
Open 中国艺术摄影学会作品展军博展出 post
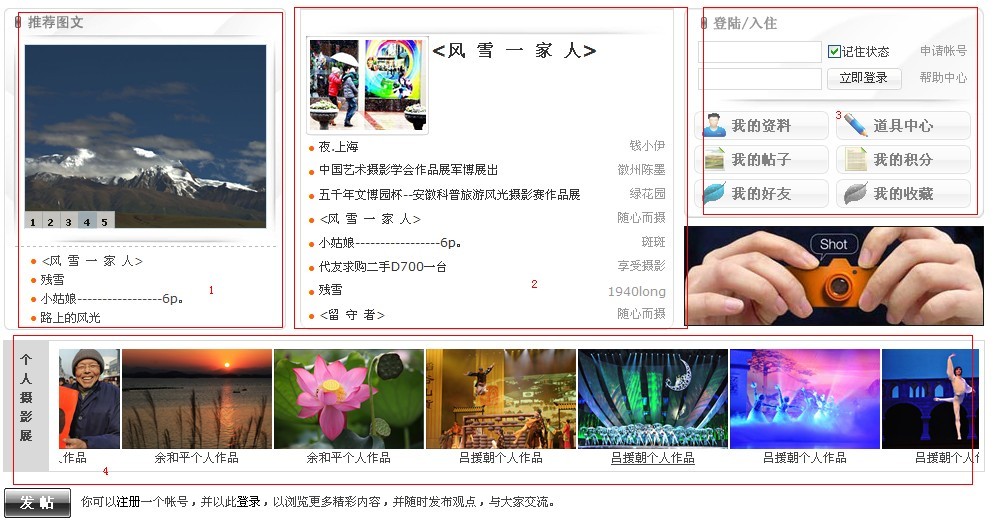(x=408, y=170)
